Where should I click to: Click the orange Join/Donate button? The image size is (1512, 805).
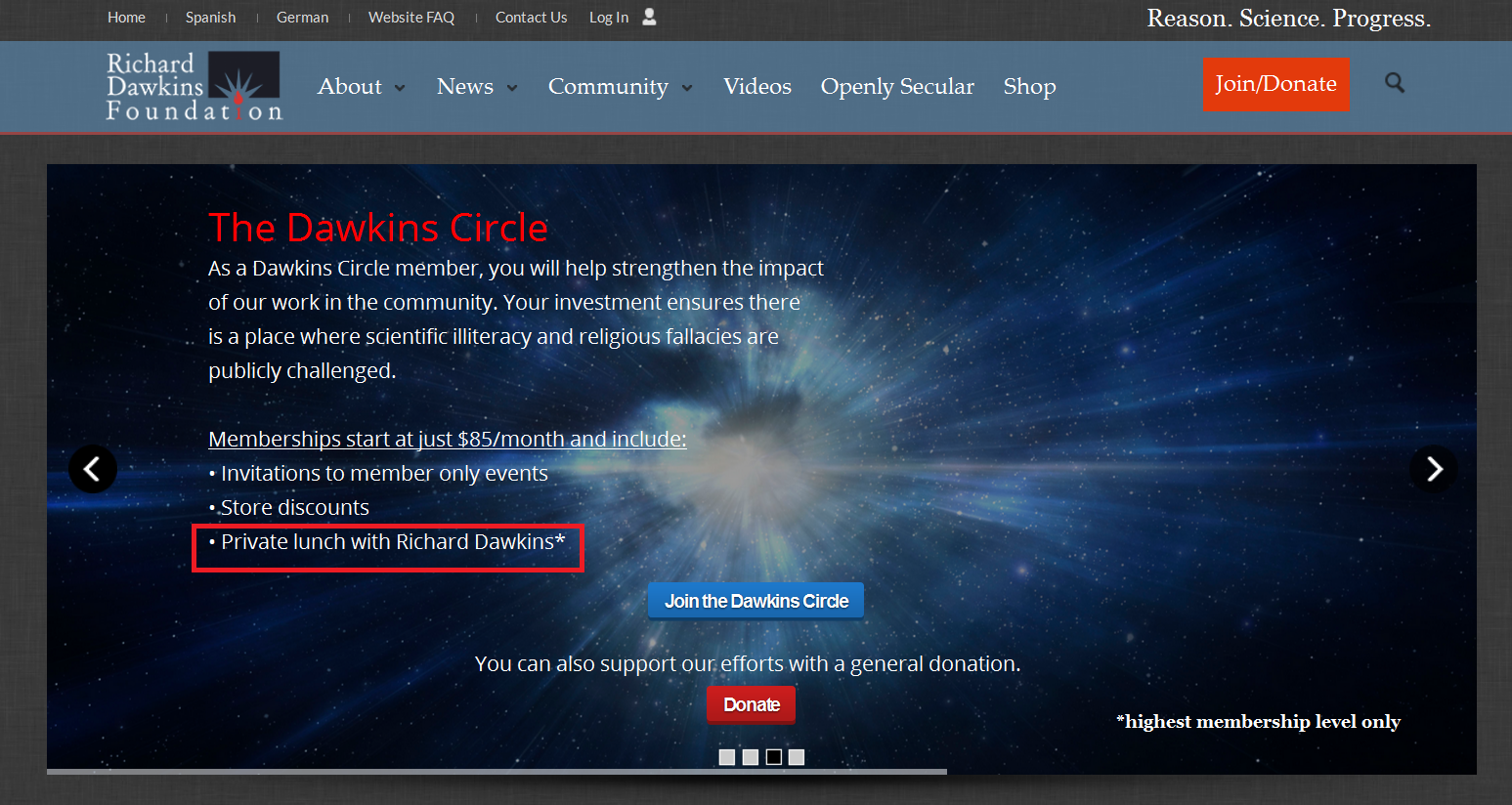(x=1275, y=84)
